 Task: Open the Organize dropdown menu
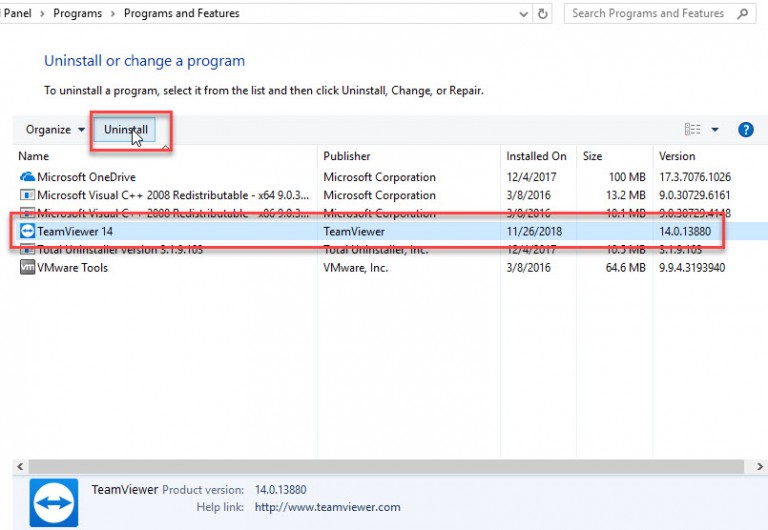(55, 130)
